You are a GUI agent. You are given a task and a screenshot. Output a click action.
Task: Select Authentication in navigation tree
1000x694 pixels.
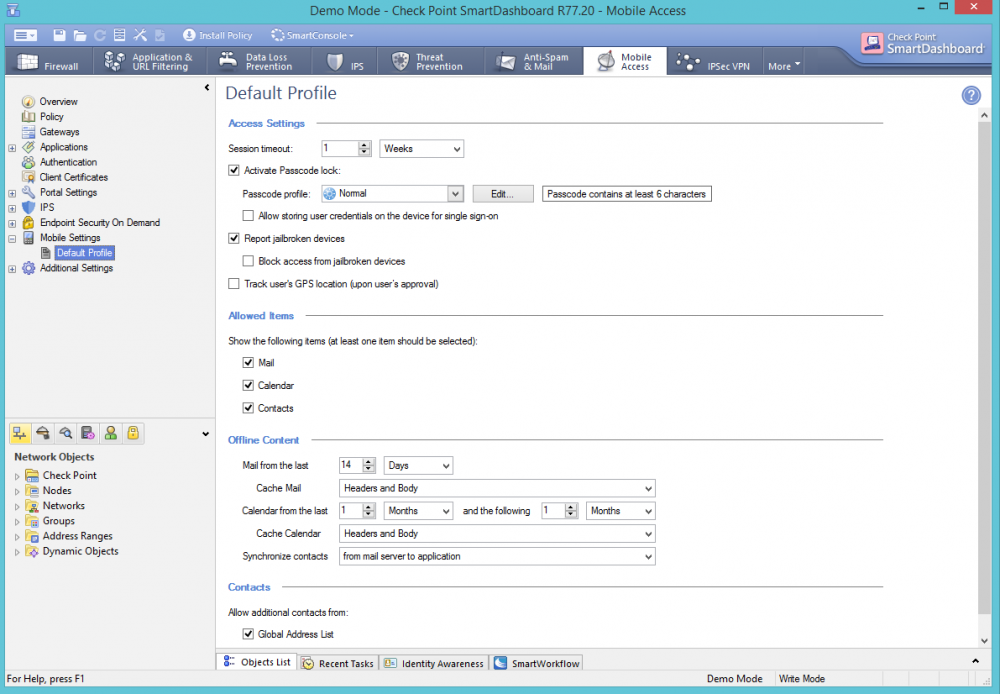pos(68,162)
